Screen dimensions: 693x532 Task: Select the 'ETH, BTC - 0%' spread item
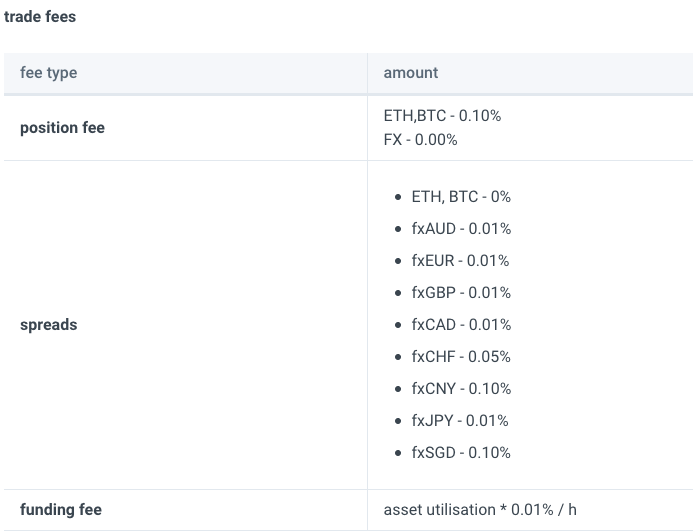[x=461, y=197]
